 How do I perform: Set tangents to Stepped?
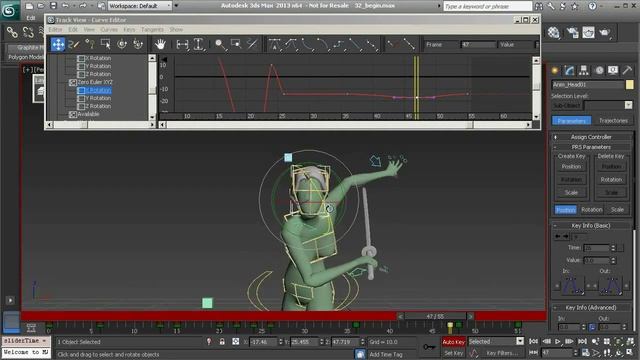(338, 44)
